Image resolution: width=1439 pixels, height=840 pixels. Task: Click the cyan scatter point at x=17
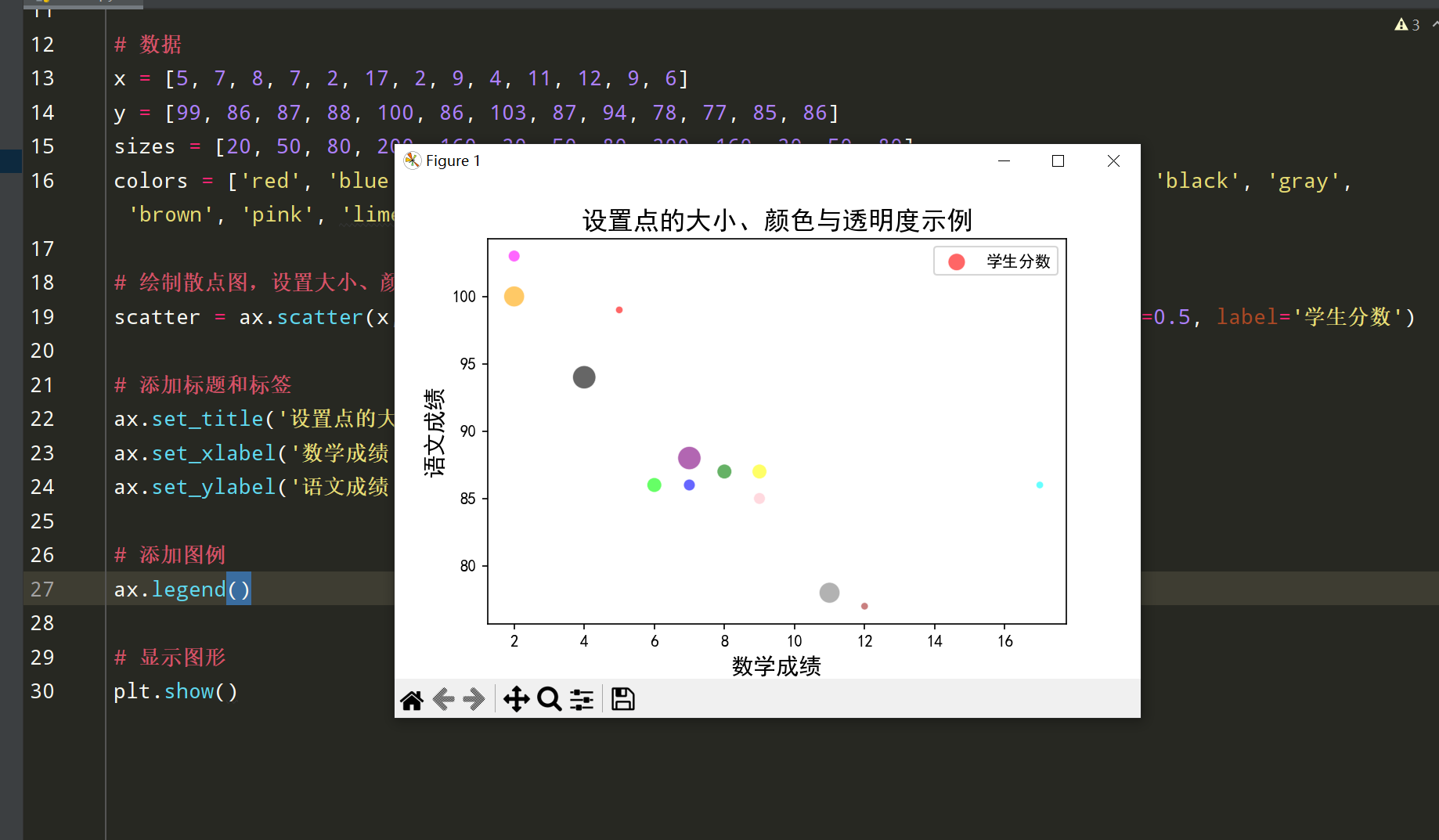click(1040, 485)
